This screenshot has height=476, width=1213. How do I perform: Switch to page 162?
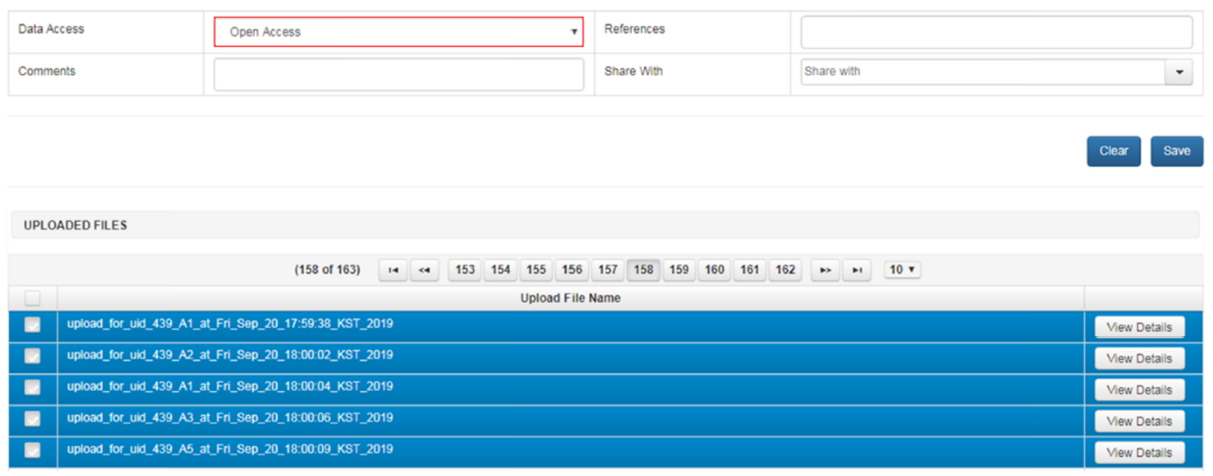click(786, 270)
